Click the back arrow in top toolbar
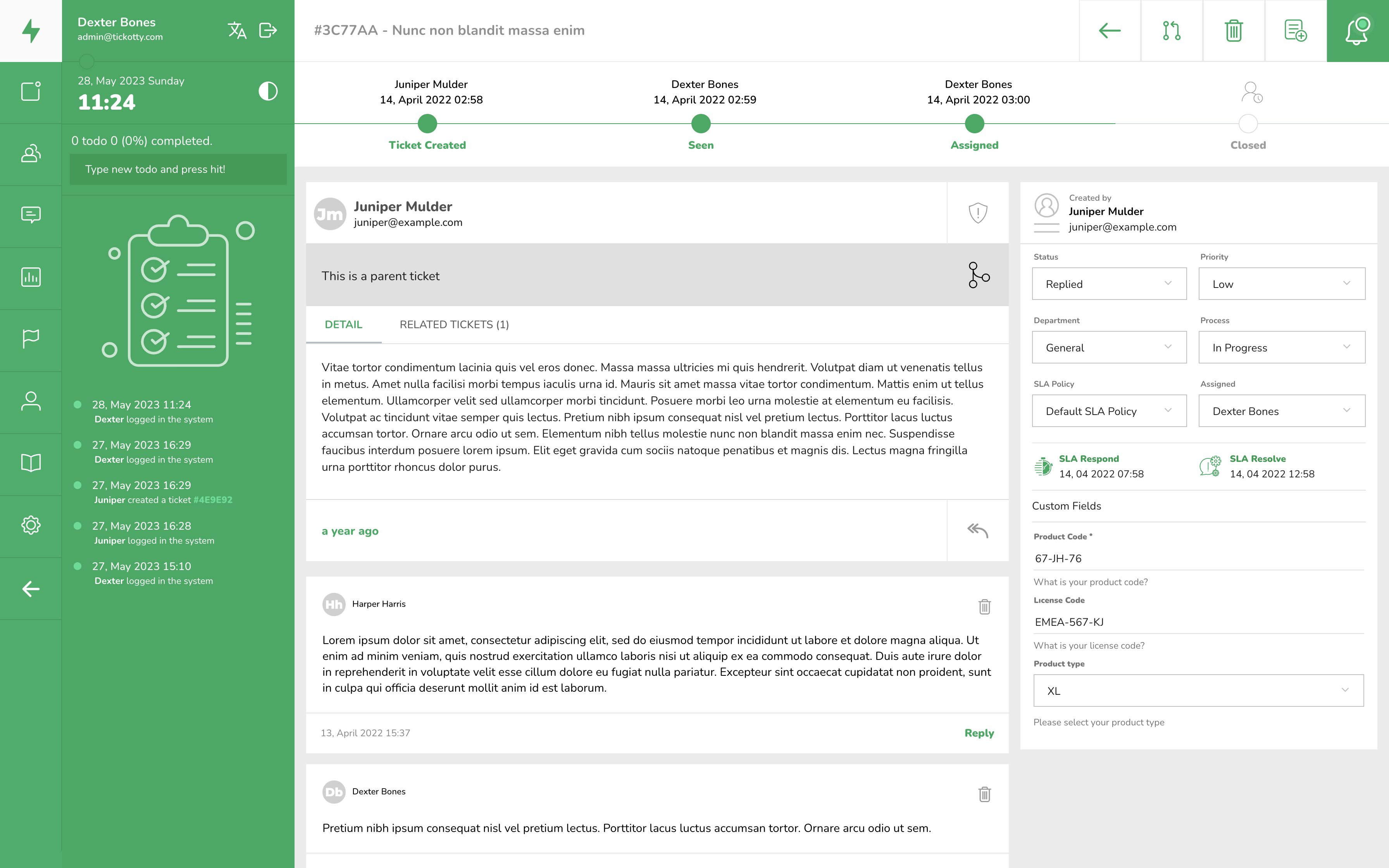Screen dimensions: 1389x868 point(1110,31)
